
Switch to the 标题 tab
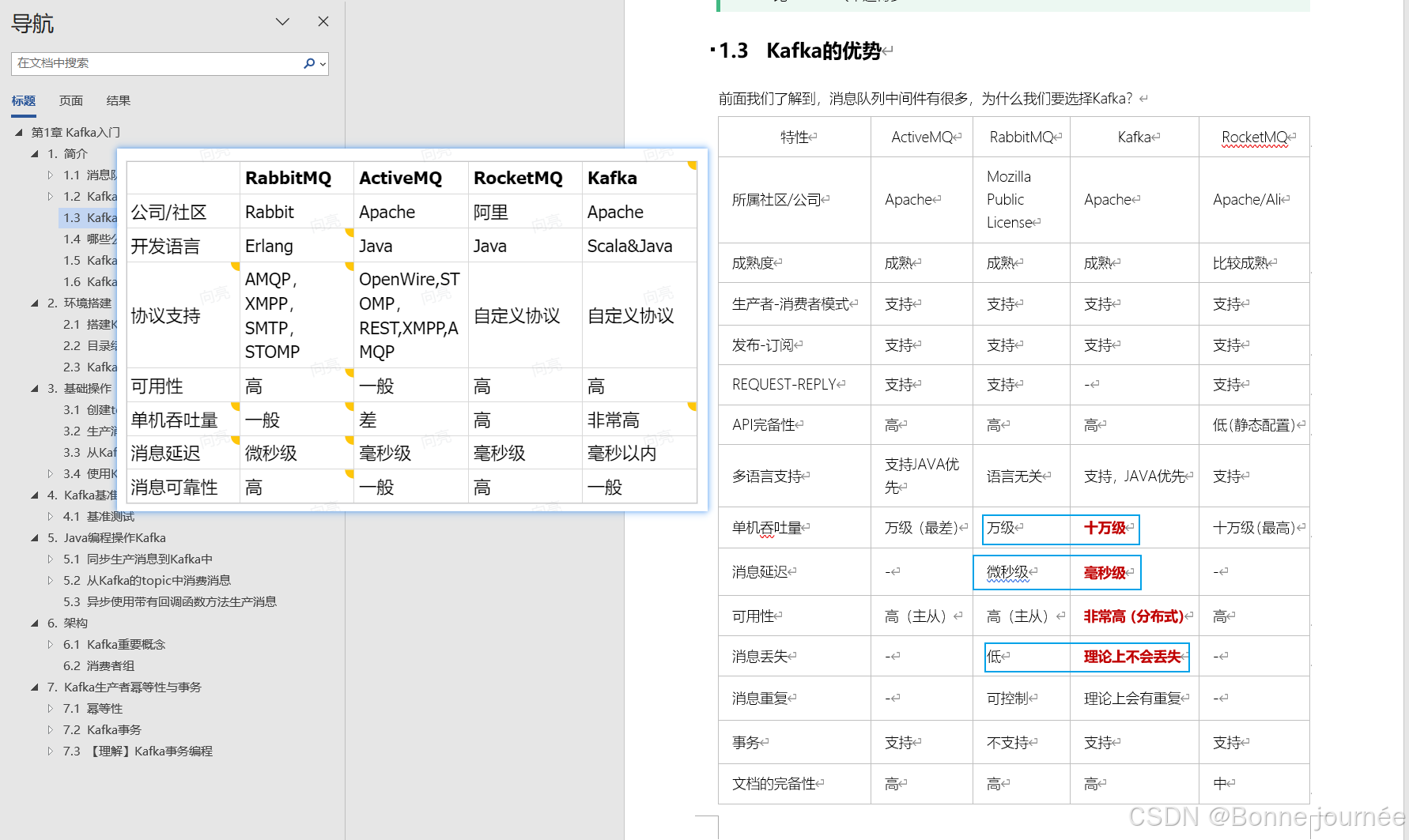click(24, 100)
